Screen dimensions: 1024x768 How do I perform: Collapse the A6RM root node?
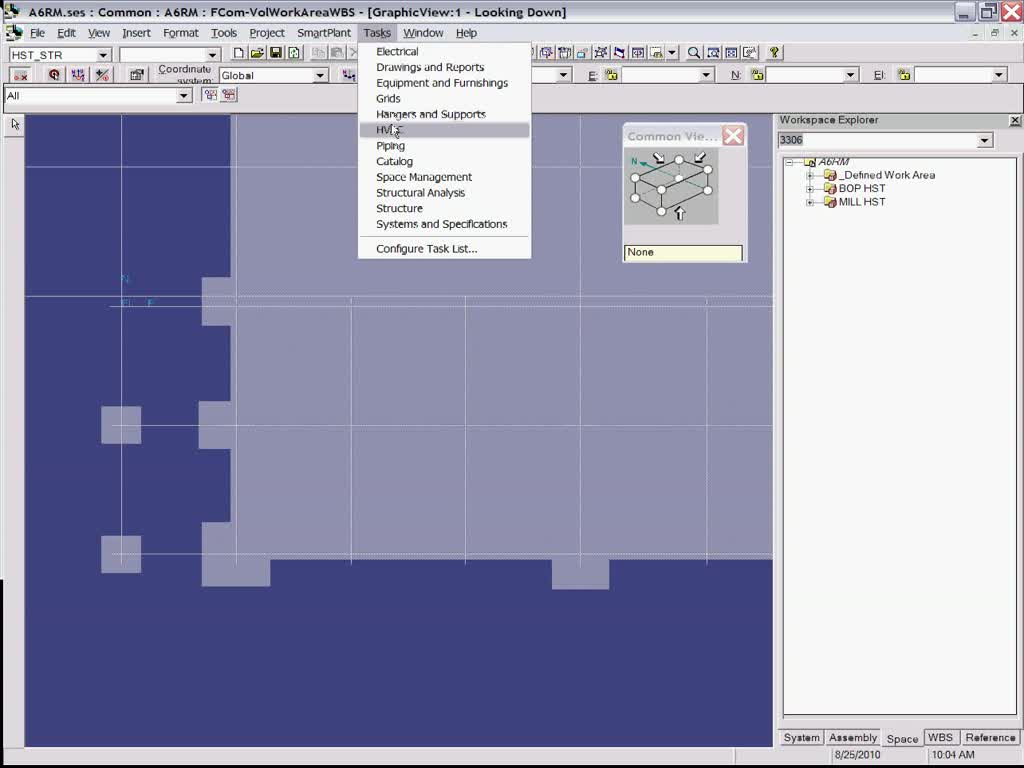(790, 162)
